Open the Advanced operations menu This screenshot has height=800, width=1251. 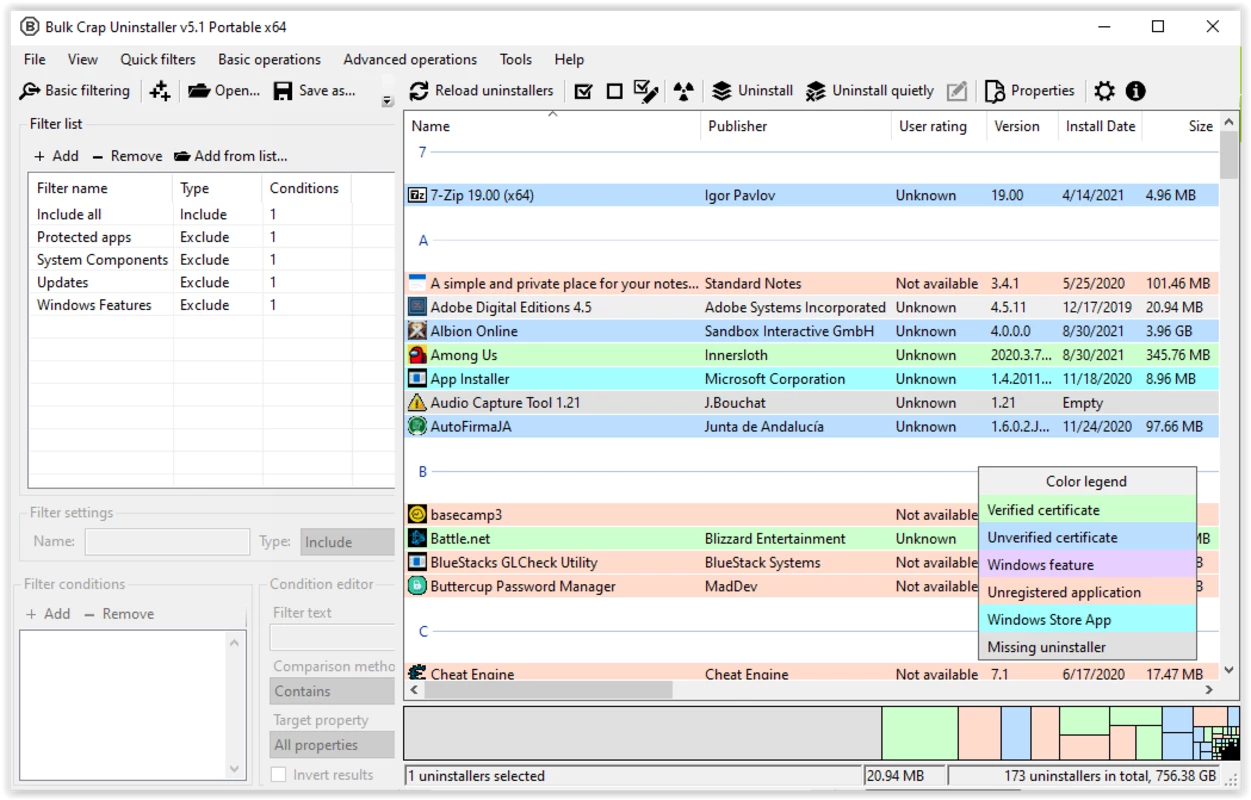point(410,59)
